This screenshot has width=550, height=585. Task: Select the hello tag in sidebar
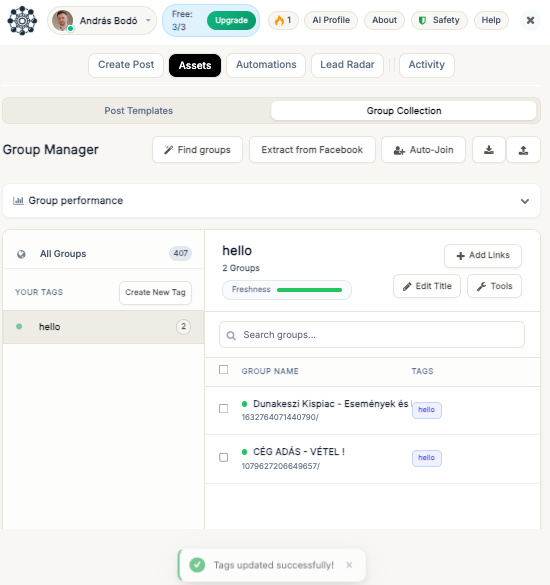[104, 327]
